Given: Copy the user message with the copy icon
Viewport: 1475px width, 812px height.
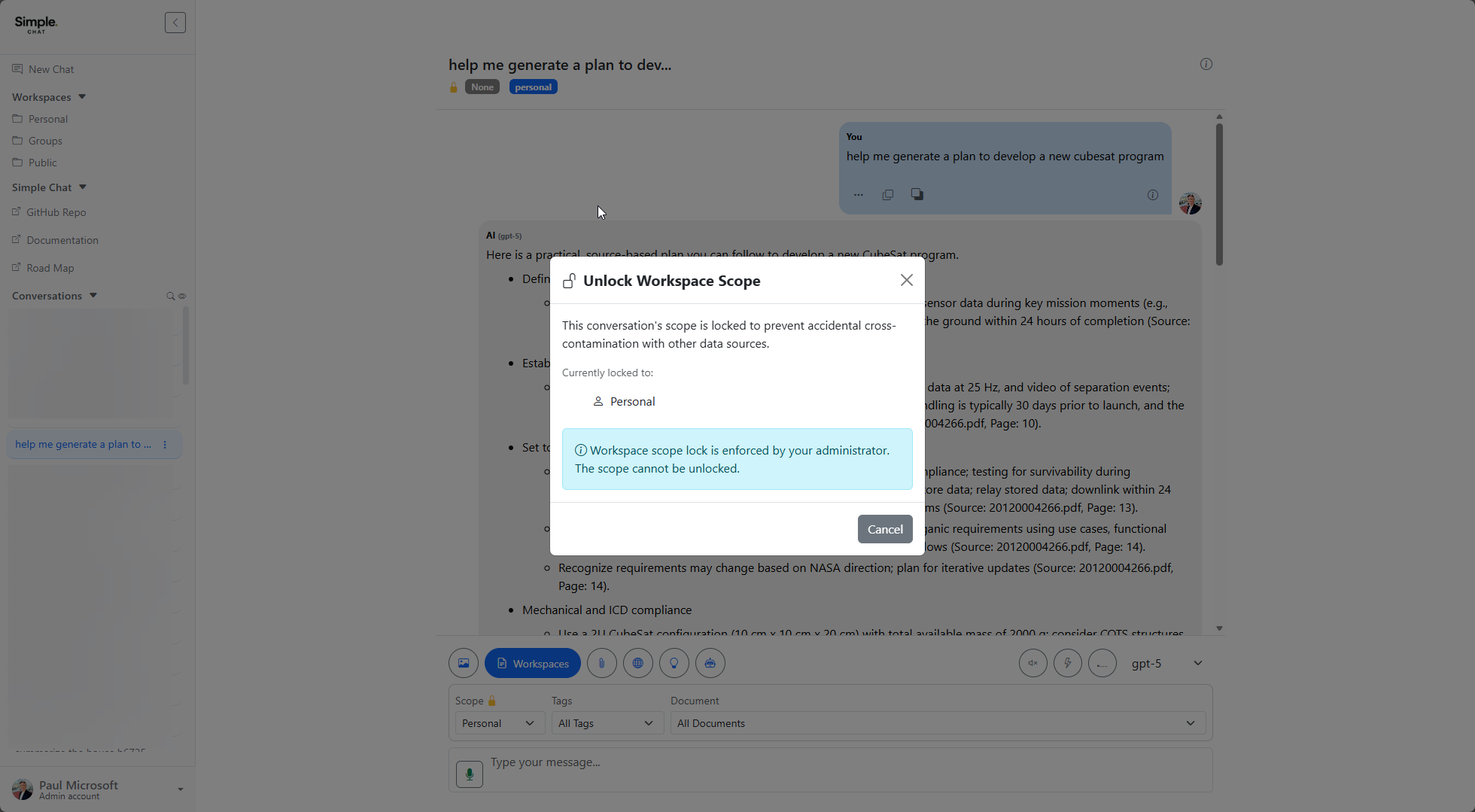Looking at the screenshot, I should (x=887, y=194).
